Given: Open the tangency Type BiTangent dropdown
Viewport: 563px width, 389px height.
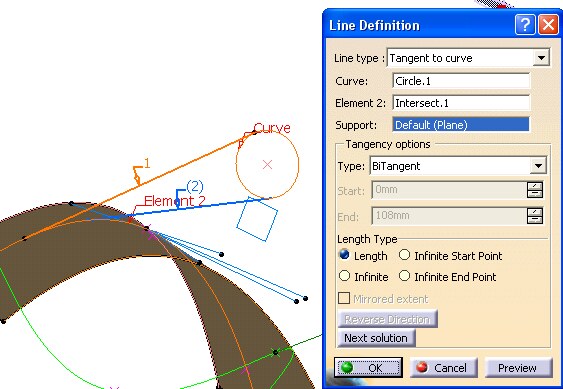Looking at the screenshot, I should (x=538, y=166).
